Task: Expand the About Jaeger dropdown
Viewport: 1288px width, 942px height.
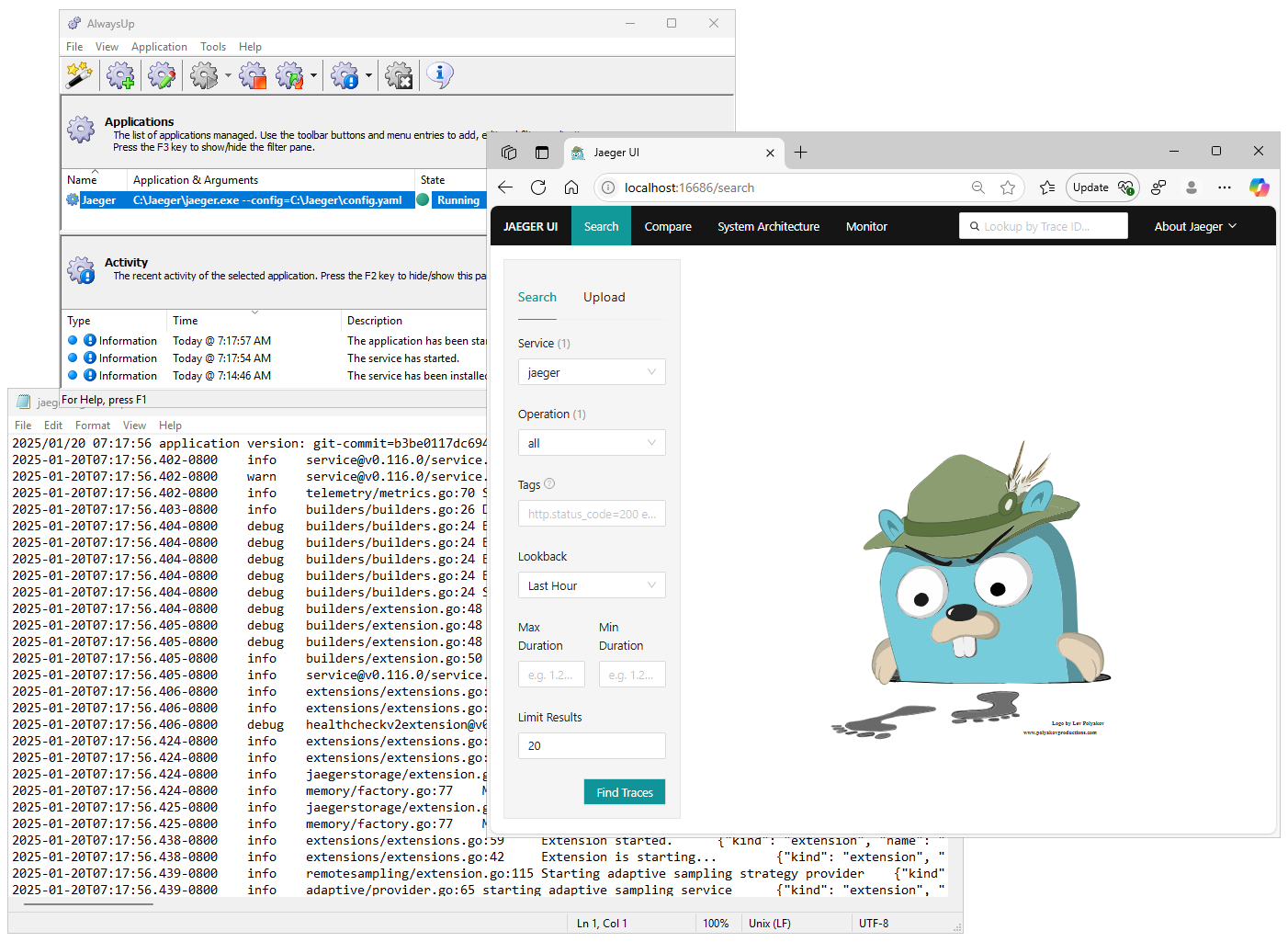Action: [x=1195, y=226]
